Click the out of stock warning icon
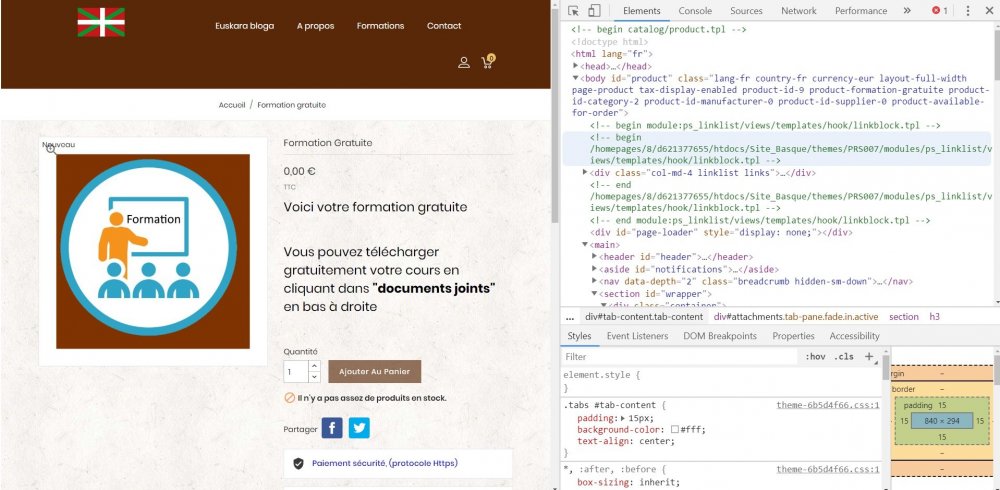 pos(290,398)
